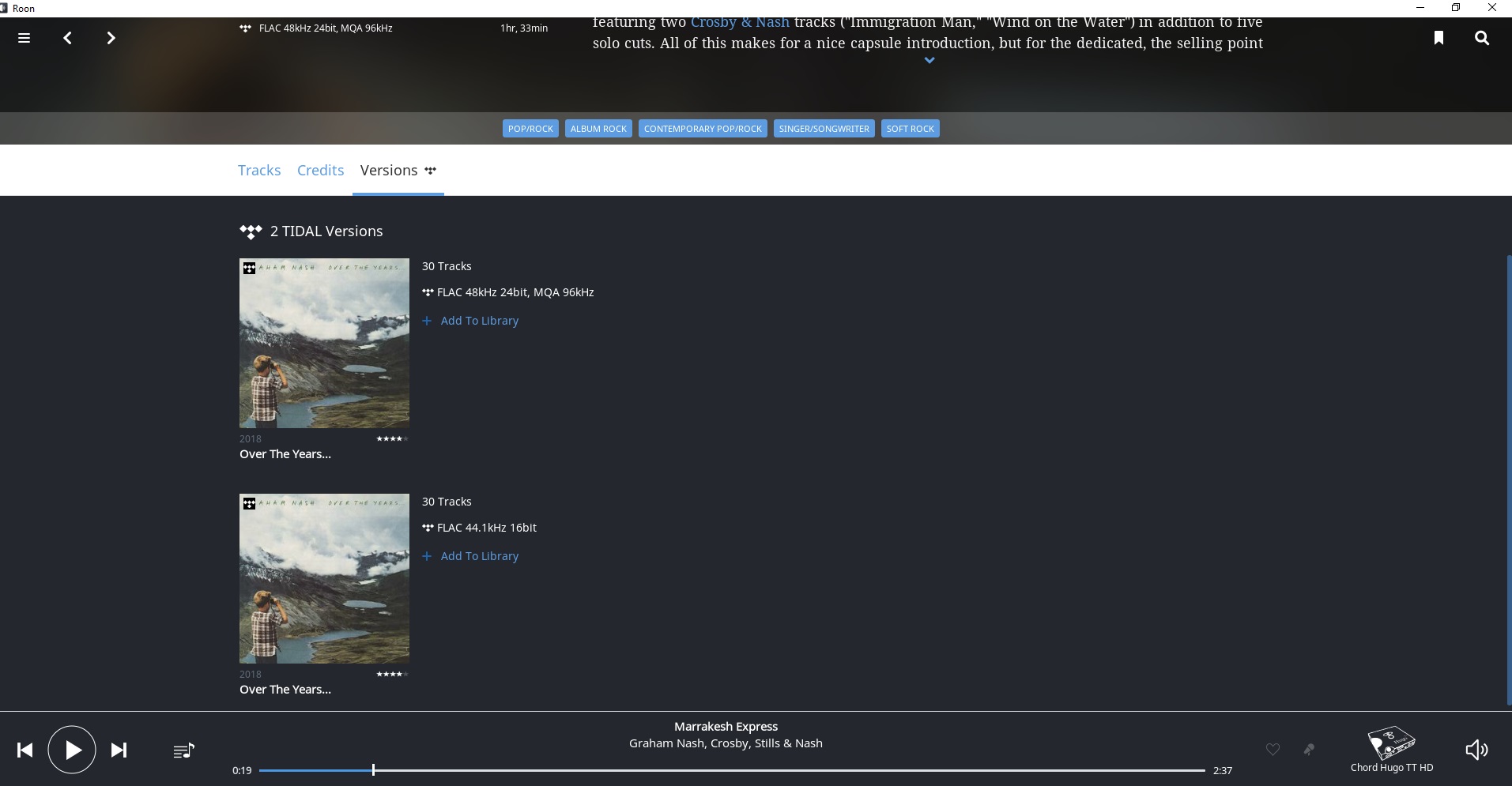Click the 'FLAC 44.1kHz 16bit' version text
The width and height of the screenshot is (1512, 786).
tap(487, 528)
